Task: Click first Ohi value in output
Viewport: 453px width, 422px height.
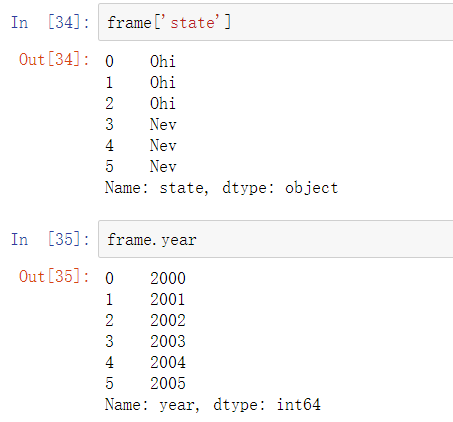Action: pyautogui.click(x=162, y=61)
